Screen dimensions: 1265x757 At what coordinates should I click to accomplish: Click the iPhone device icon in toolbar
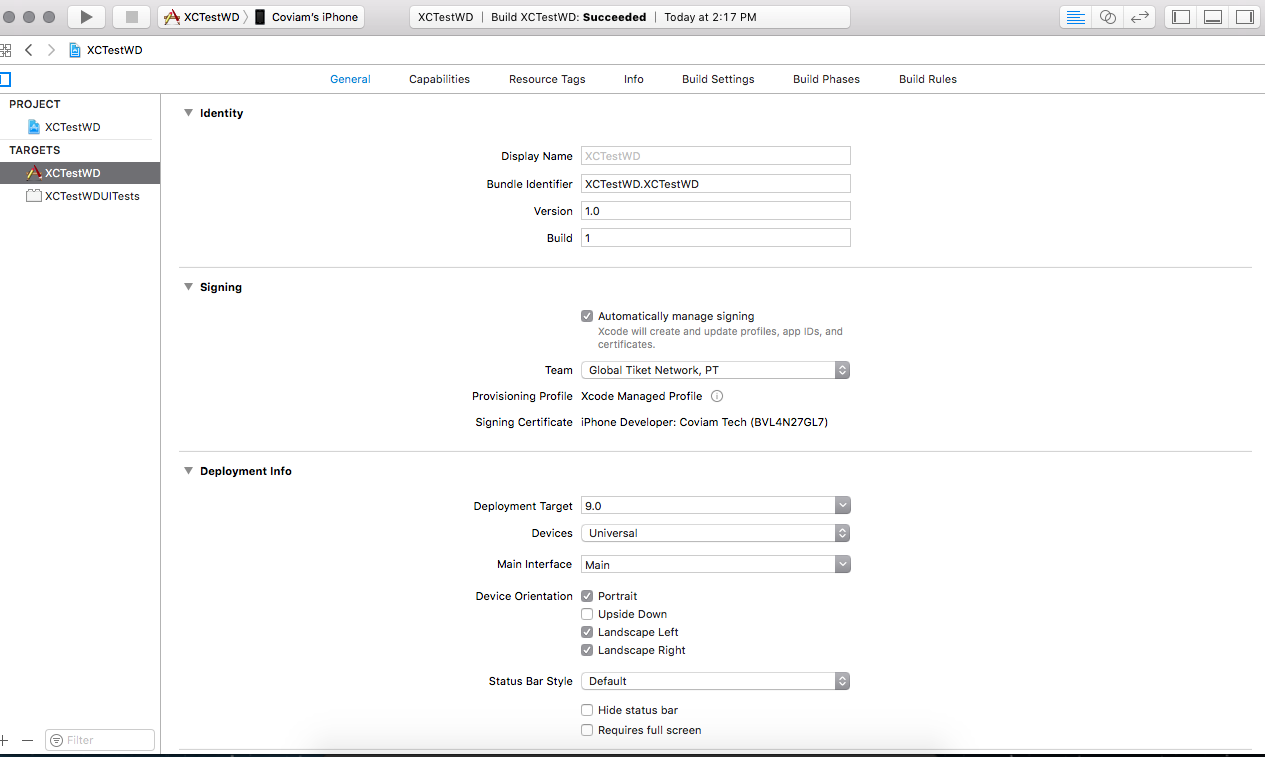[x=260, y=17]
